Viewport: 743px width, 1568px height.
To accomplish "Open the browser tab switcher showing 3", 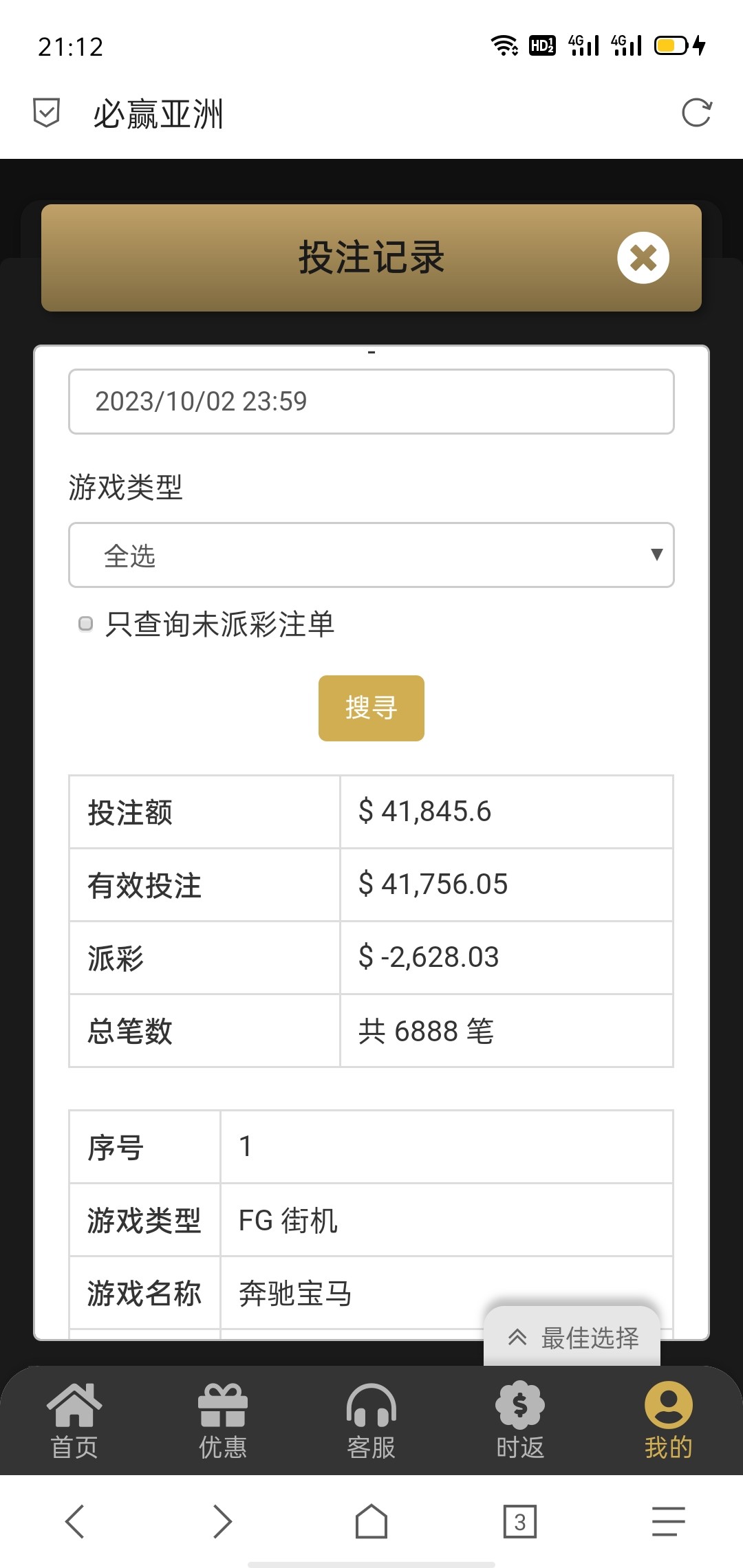I will point(520,1521).
